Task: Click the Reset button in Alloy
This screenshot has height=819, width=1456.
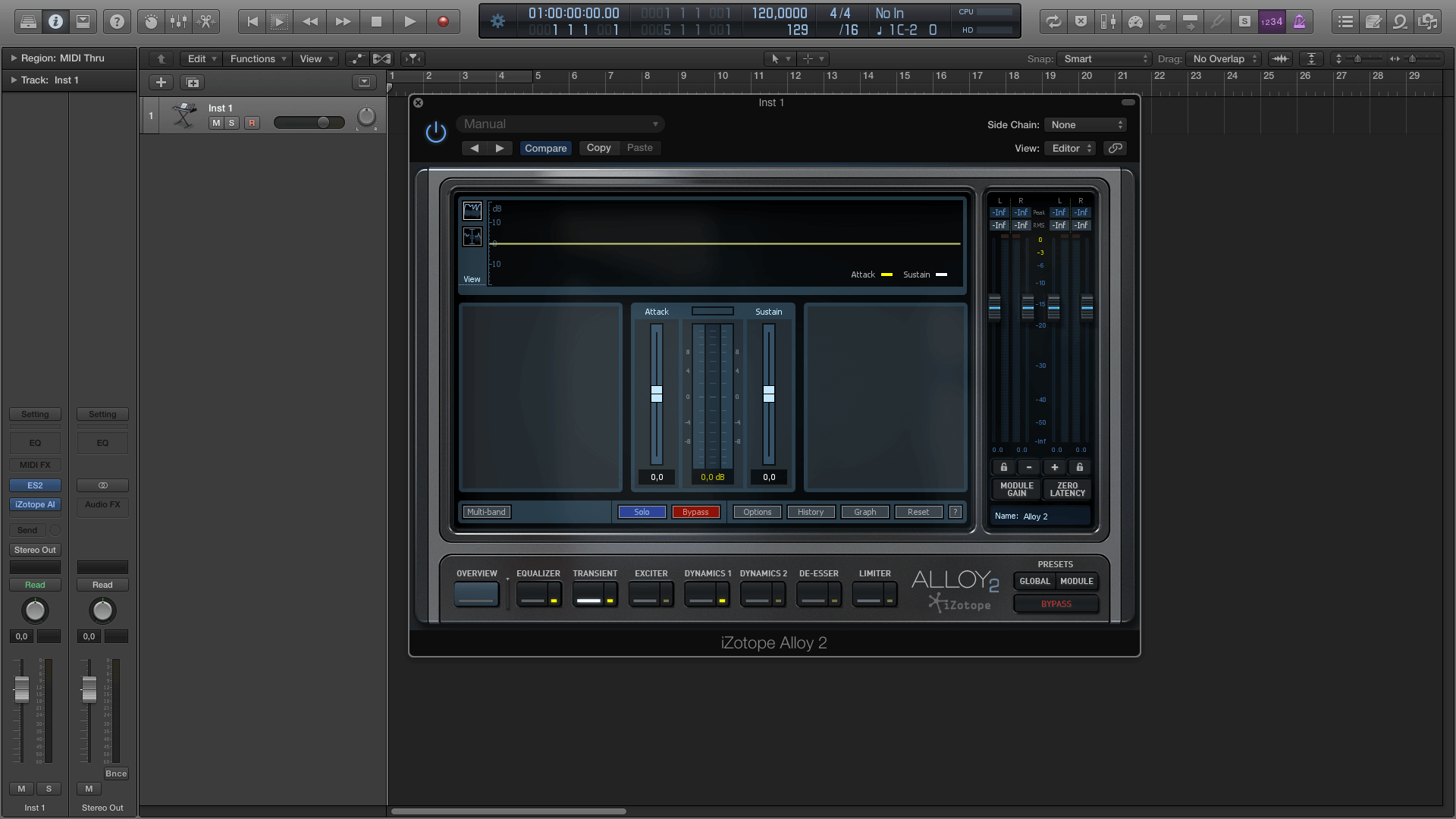Action: (x=918, y=512)
